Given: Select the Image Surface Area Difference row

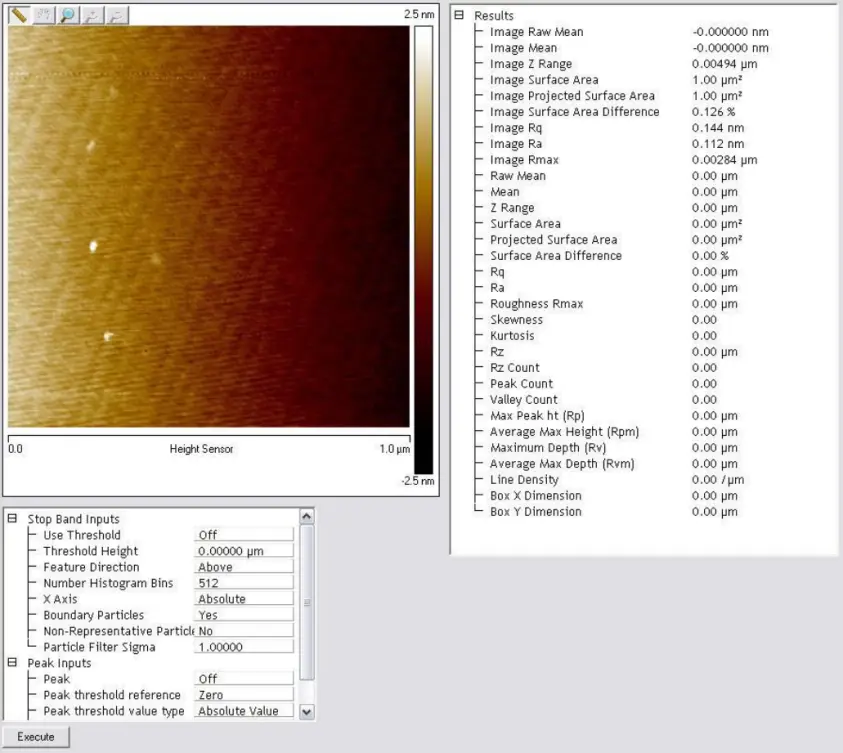Looking at the screenshot, I should [613, 112].
